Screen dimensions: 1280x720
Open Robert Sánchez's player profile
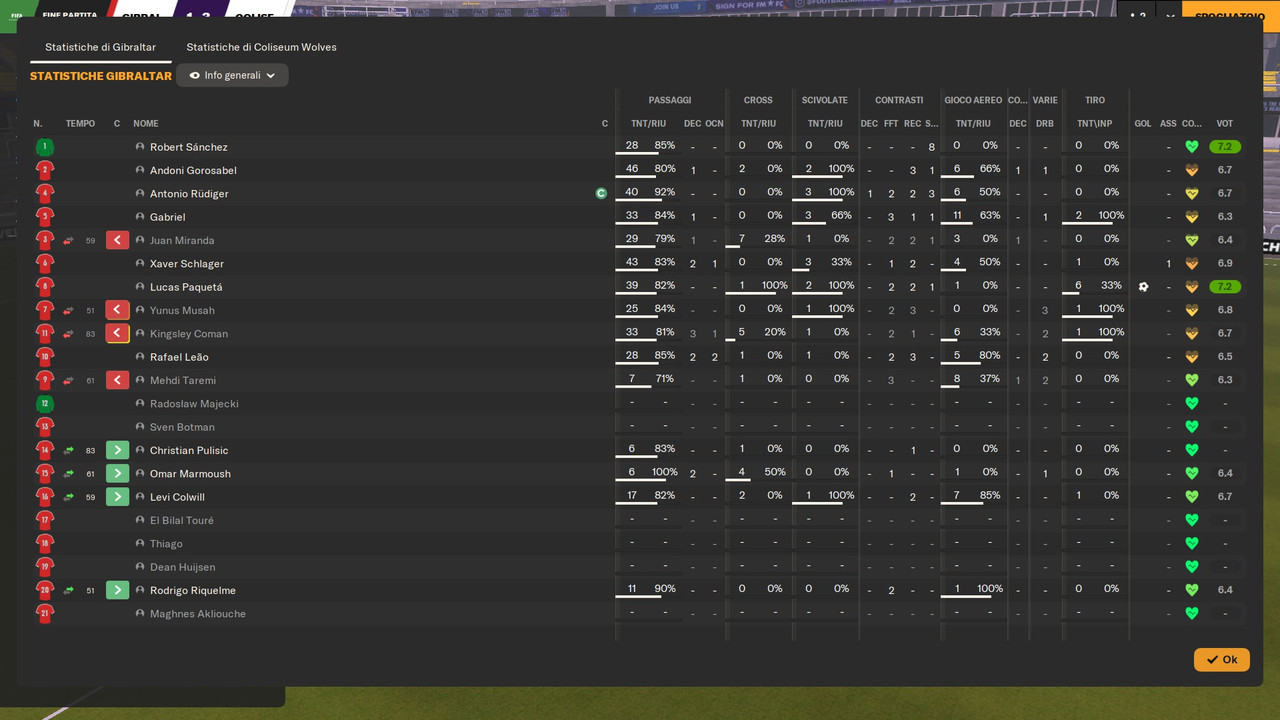188,147
